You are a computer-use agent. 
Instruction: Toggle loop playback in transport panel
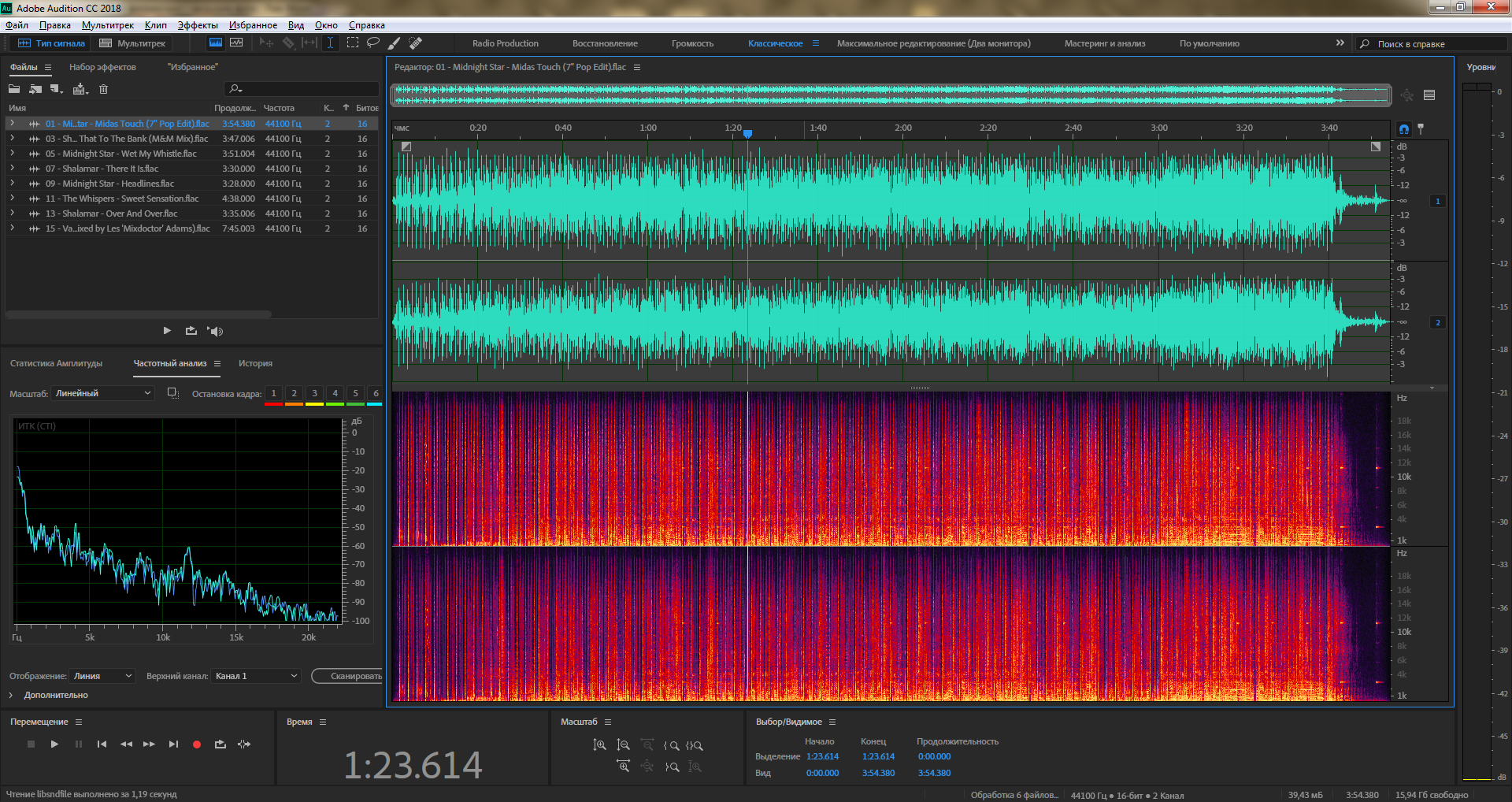point(220,744)
